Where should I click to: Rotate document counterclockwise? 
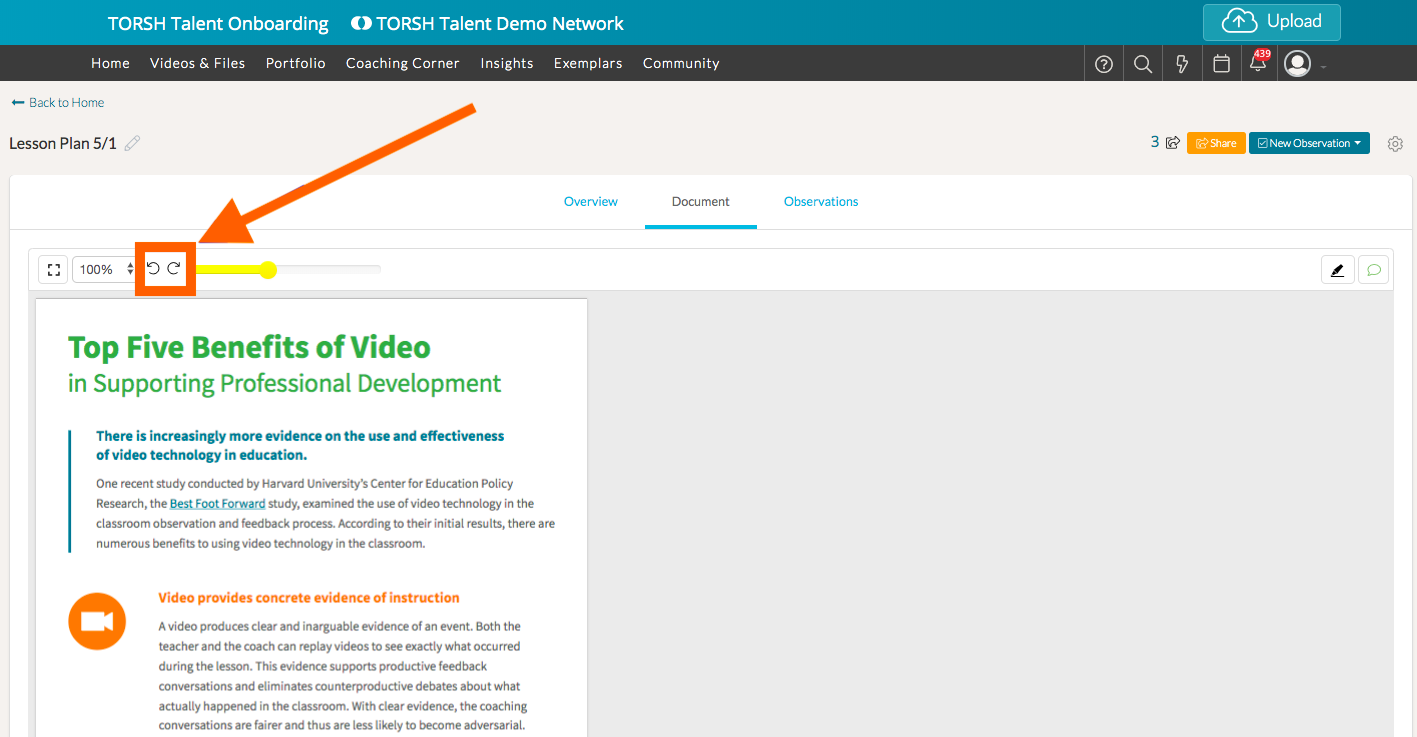pyautogui.click(x=153, y=268)
